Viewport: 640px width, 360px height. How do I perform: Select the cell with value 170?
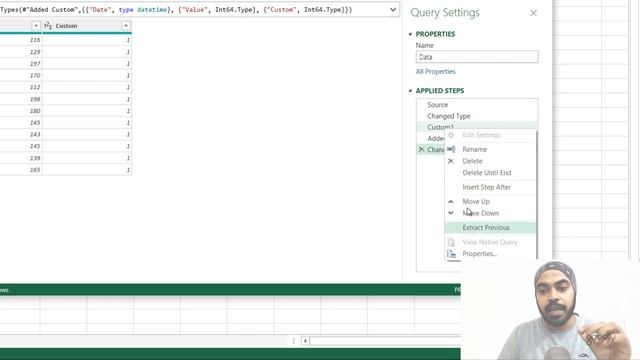coord(21,76)
